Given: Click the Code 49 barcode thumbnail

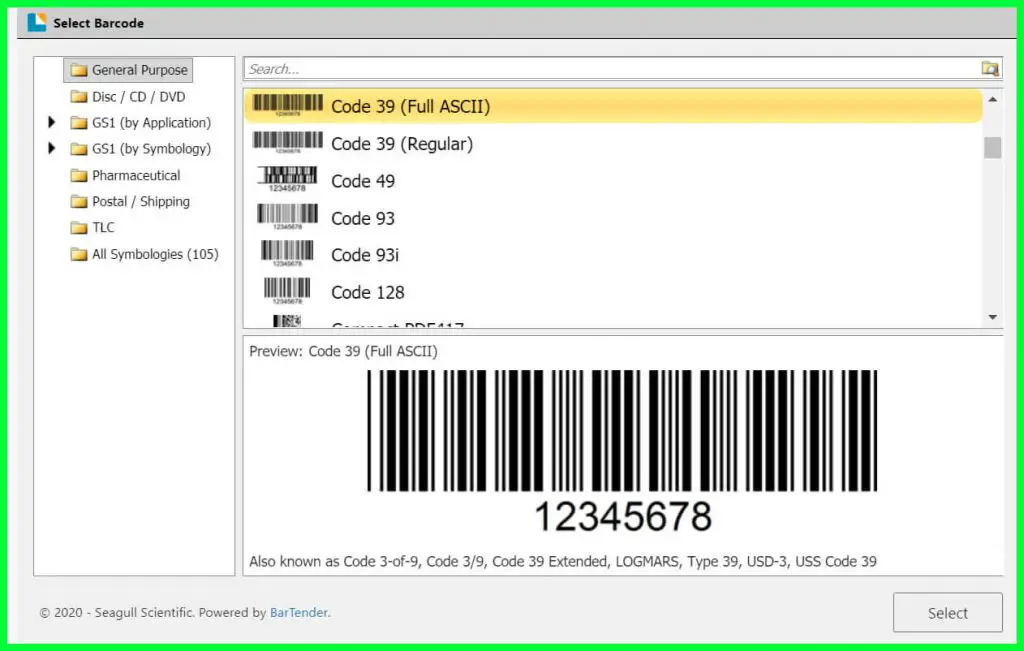Looking at the screenshot, I should pos(286,179).
